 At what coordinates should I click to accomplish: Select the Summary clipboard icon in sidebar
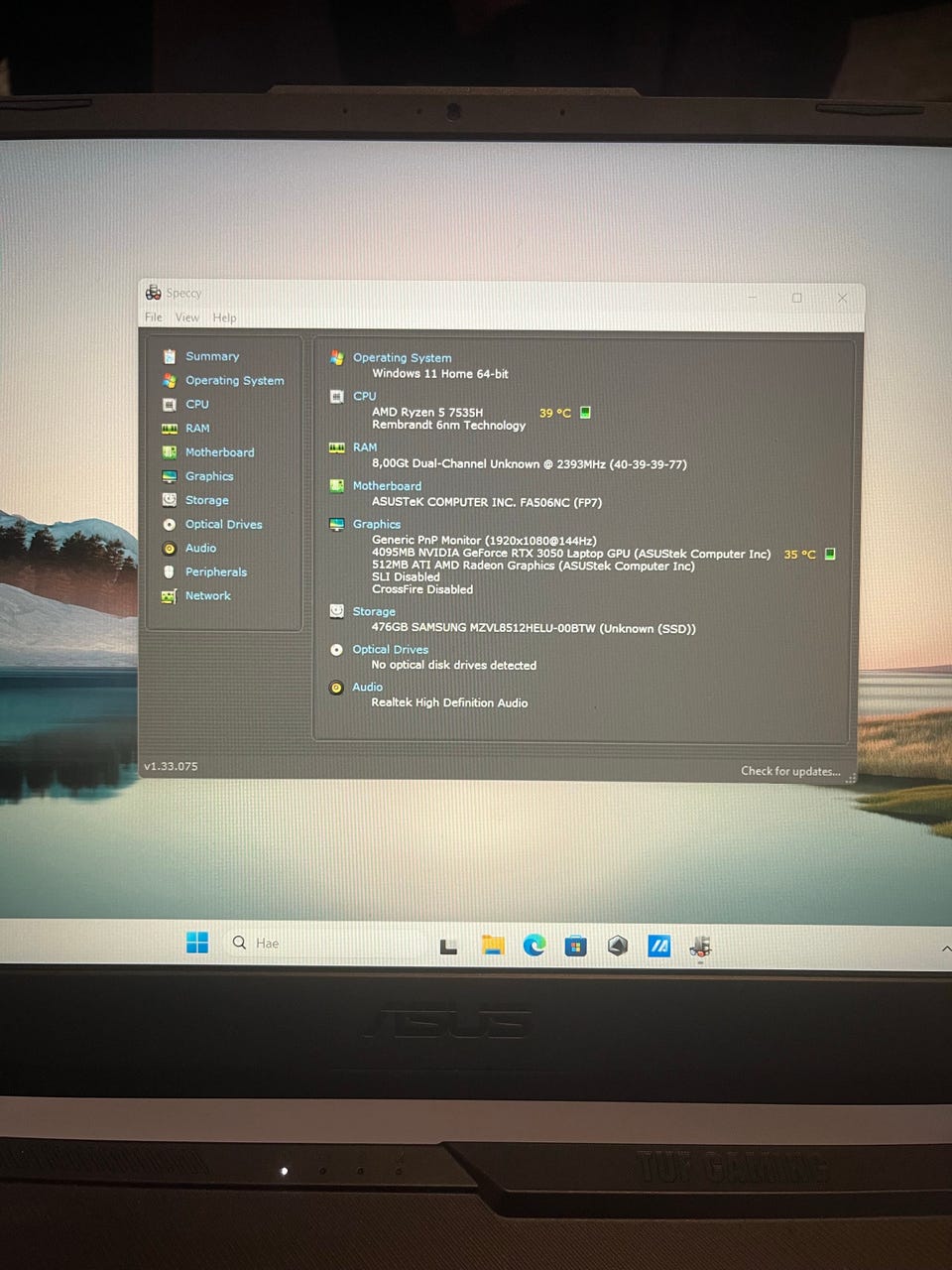[x=170, y=356]
